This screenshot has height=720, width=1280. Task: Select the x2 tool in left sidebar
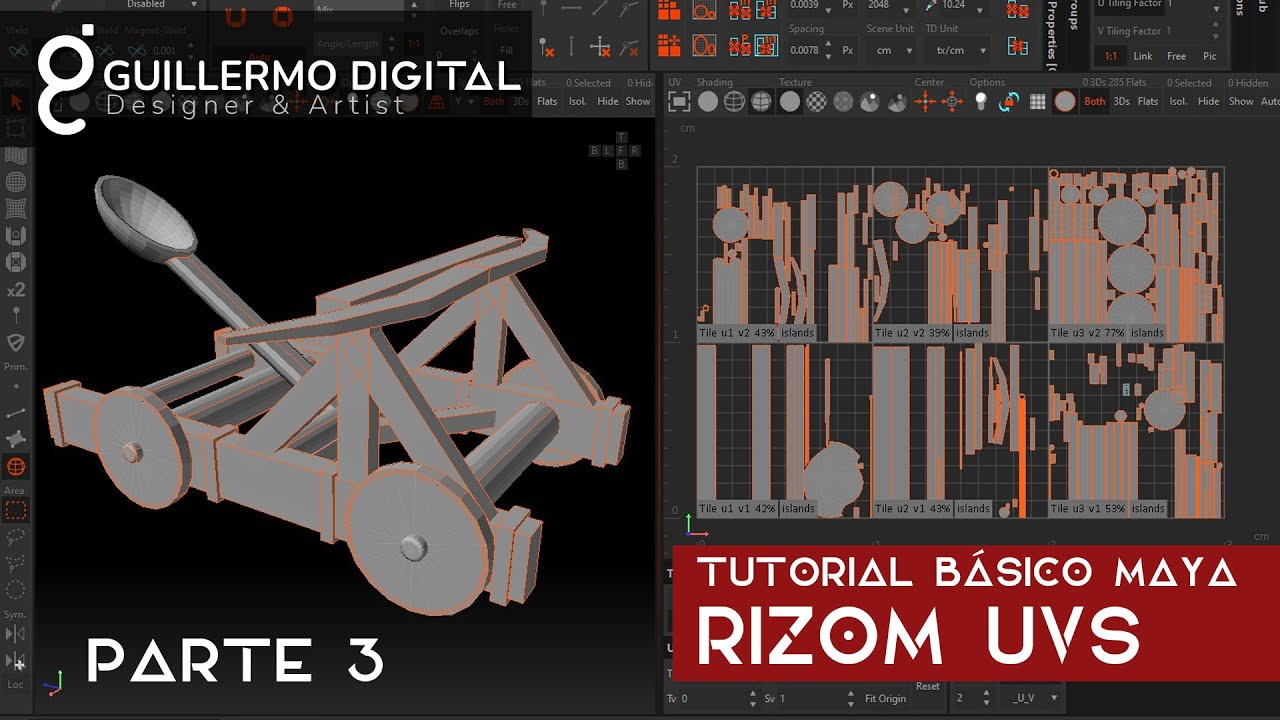tap(16, 290)
